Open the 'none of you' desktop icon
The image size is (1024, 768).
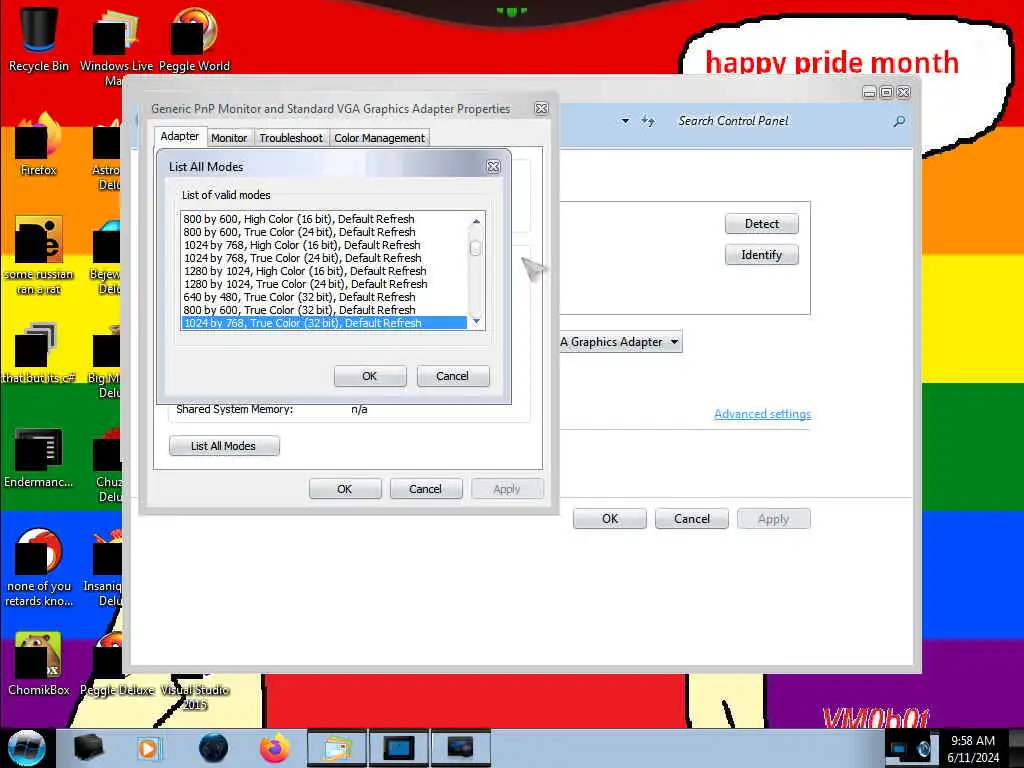39,567
